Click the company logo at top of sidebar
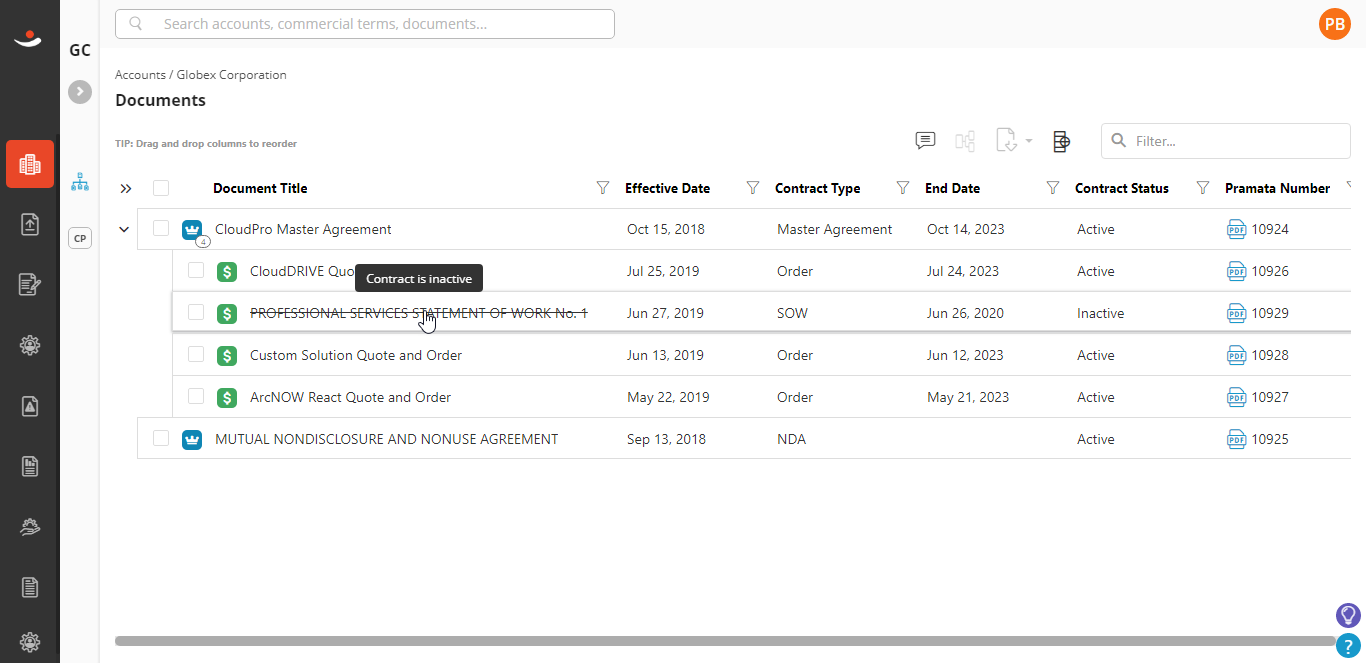 tap(29, 38)
